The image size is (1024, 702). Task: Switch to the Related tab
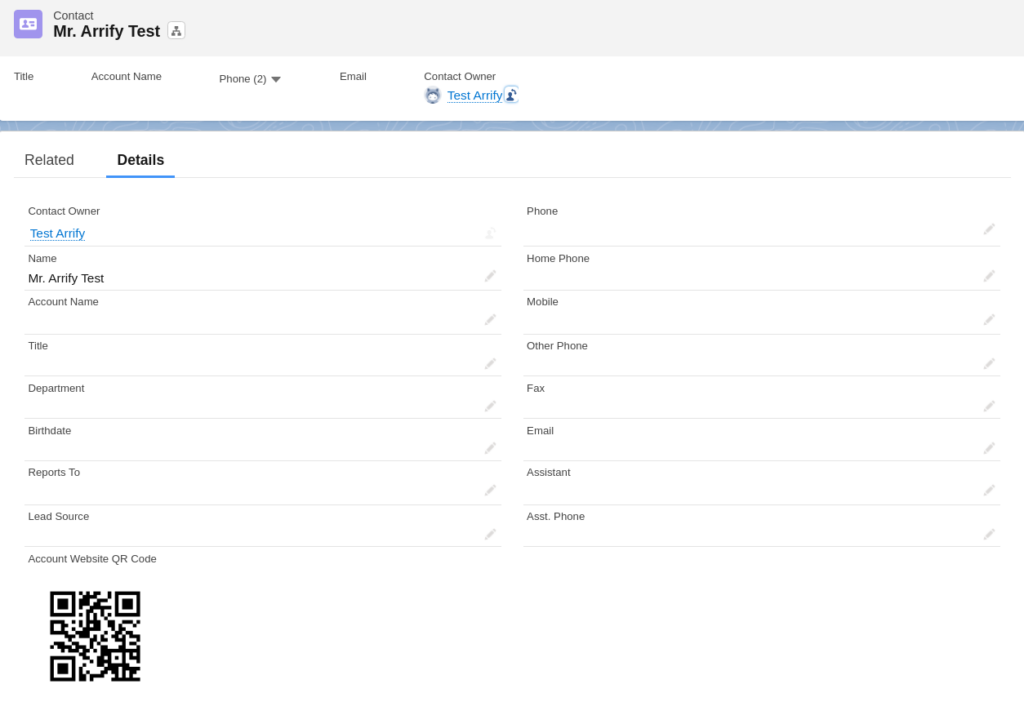(49, 160)
